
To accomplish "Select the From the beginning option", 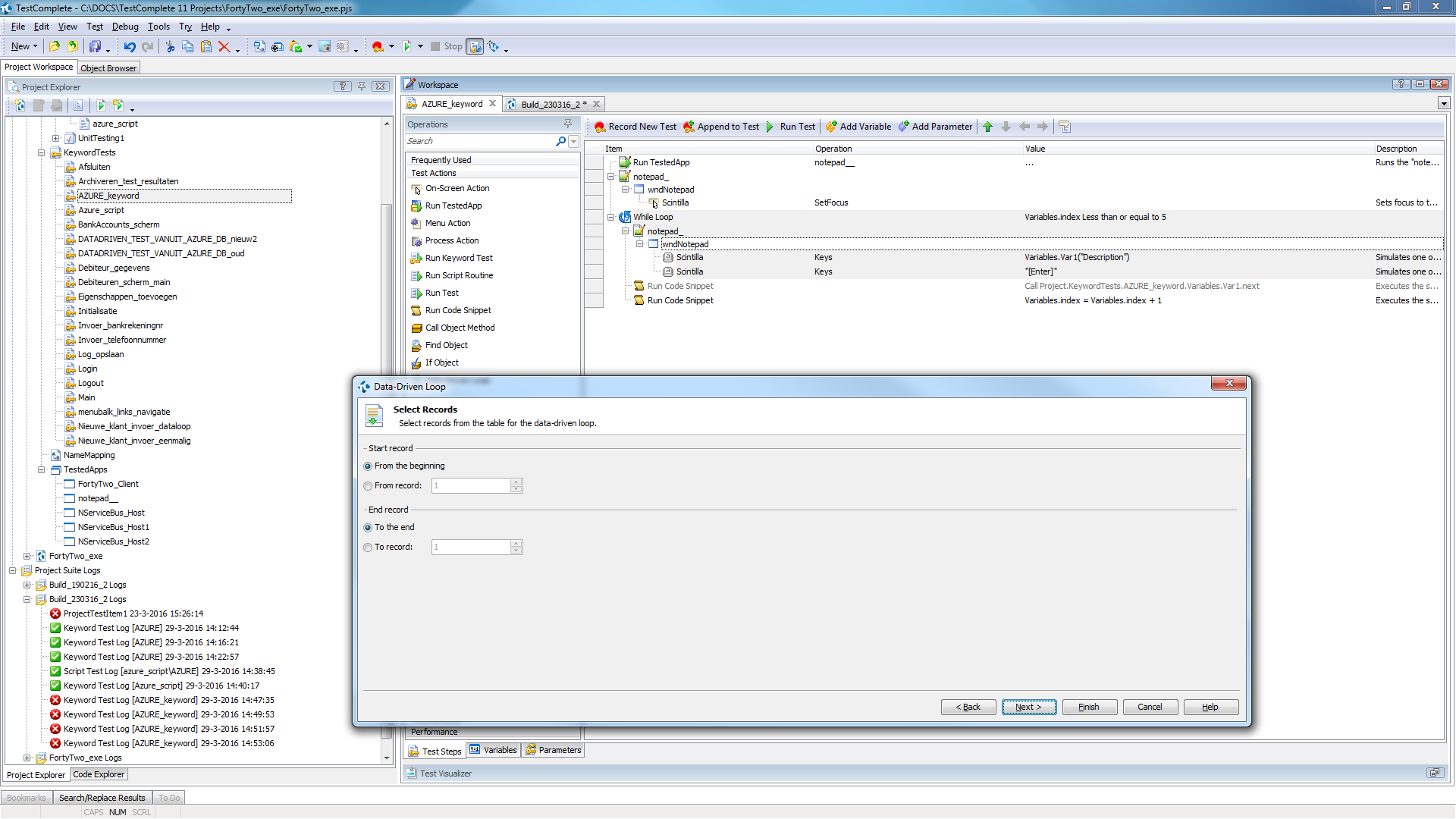I will 368,466.
